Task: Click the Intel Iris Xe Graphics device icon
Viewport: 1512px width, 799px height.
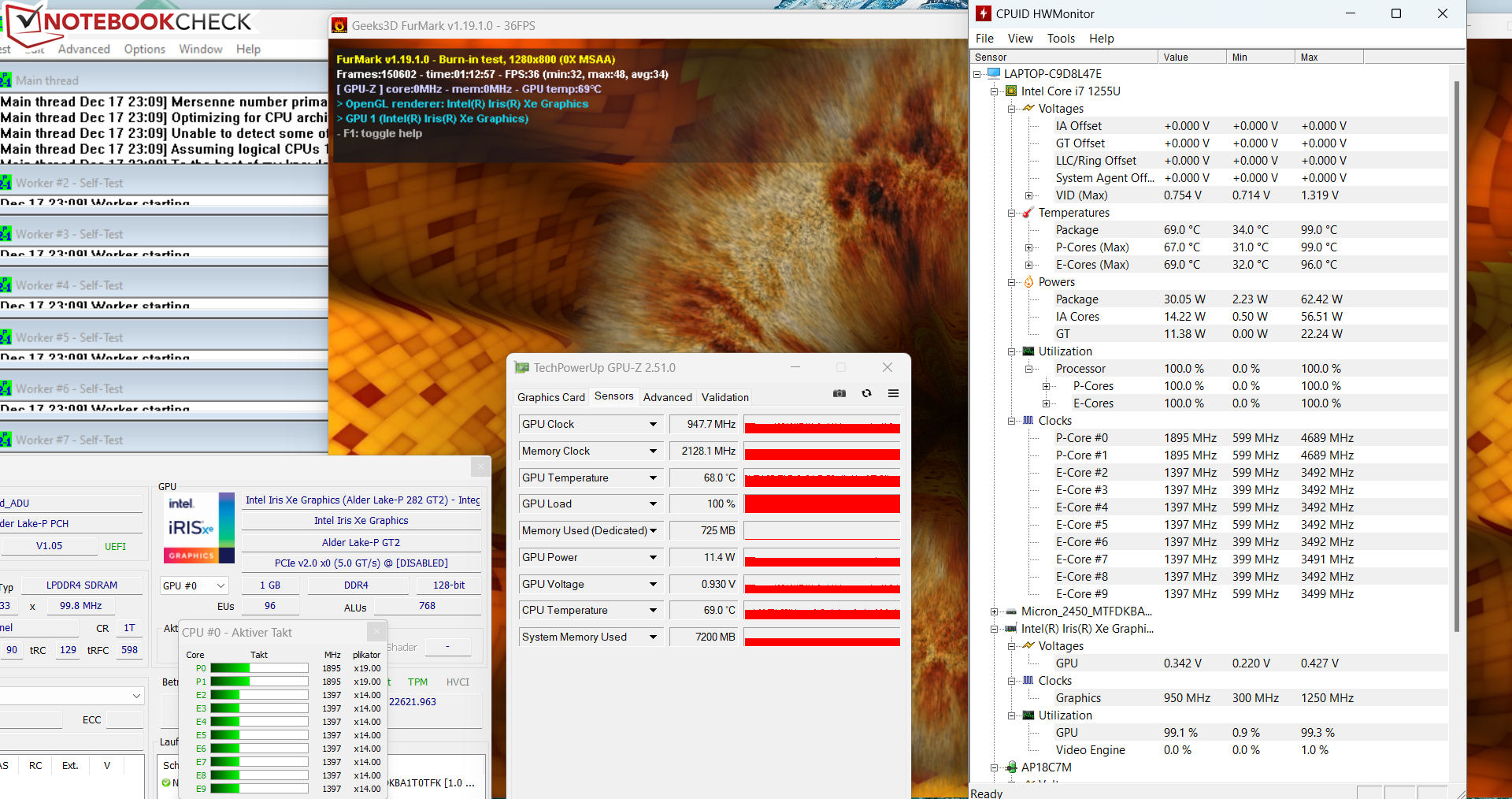Action: (1011, 629)
